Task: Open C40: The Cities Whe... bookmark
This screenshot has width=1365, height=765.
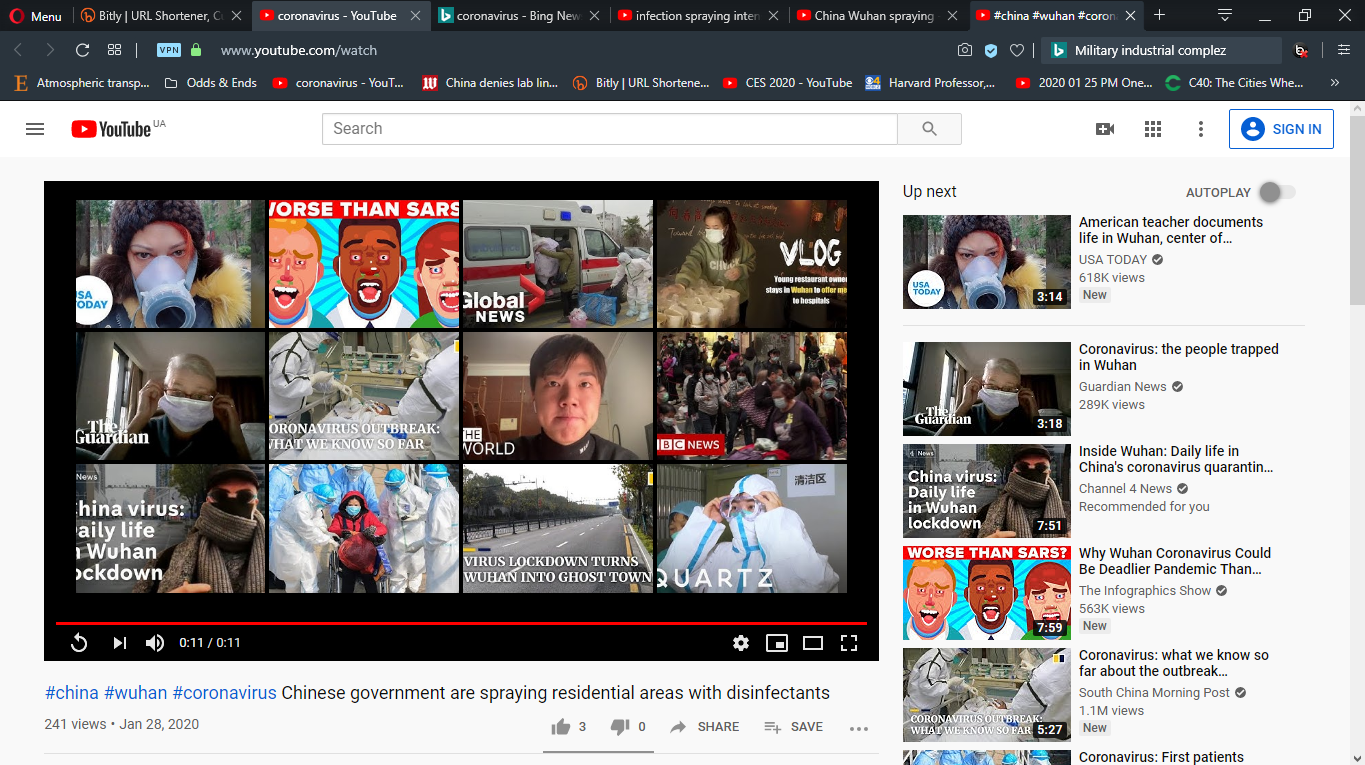Action: click(1234, 83)
